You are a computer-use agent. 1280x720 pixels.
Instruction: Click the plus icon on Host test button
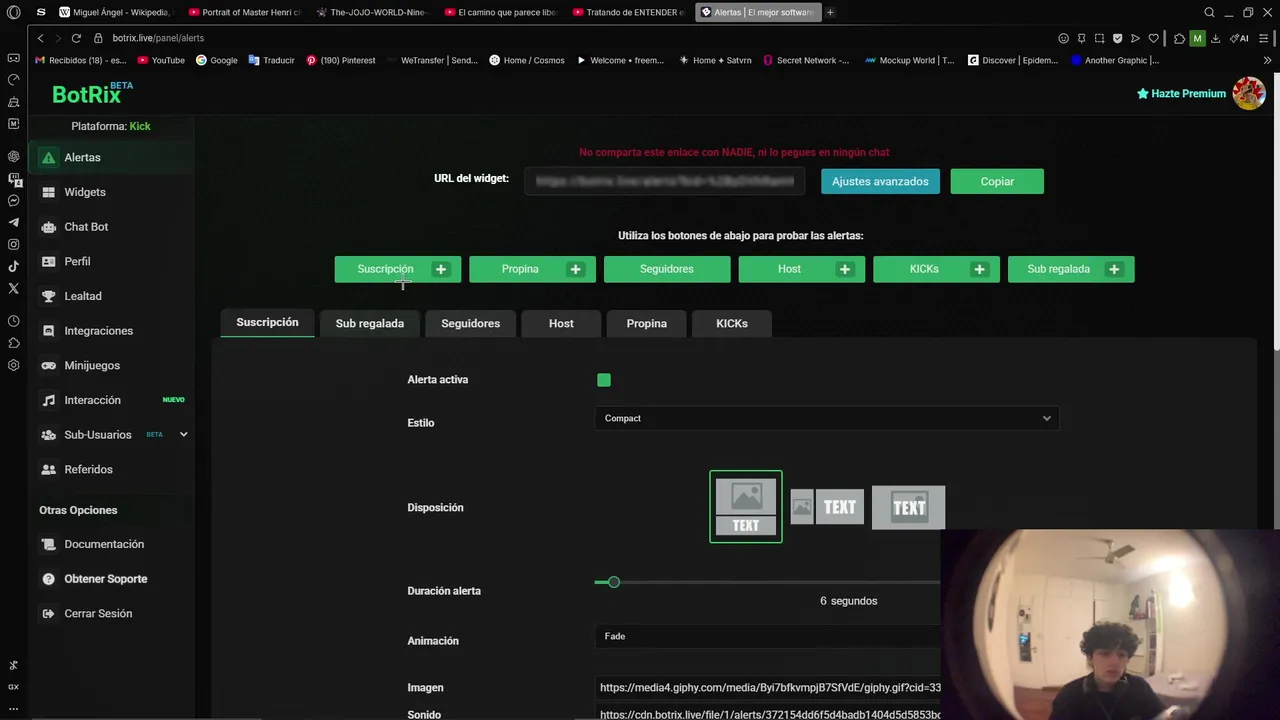point(845,269)
